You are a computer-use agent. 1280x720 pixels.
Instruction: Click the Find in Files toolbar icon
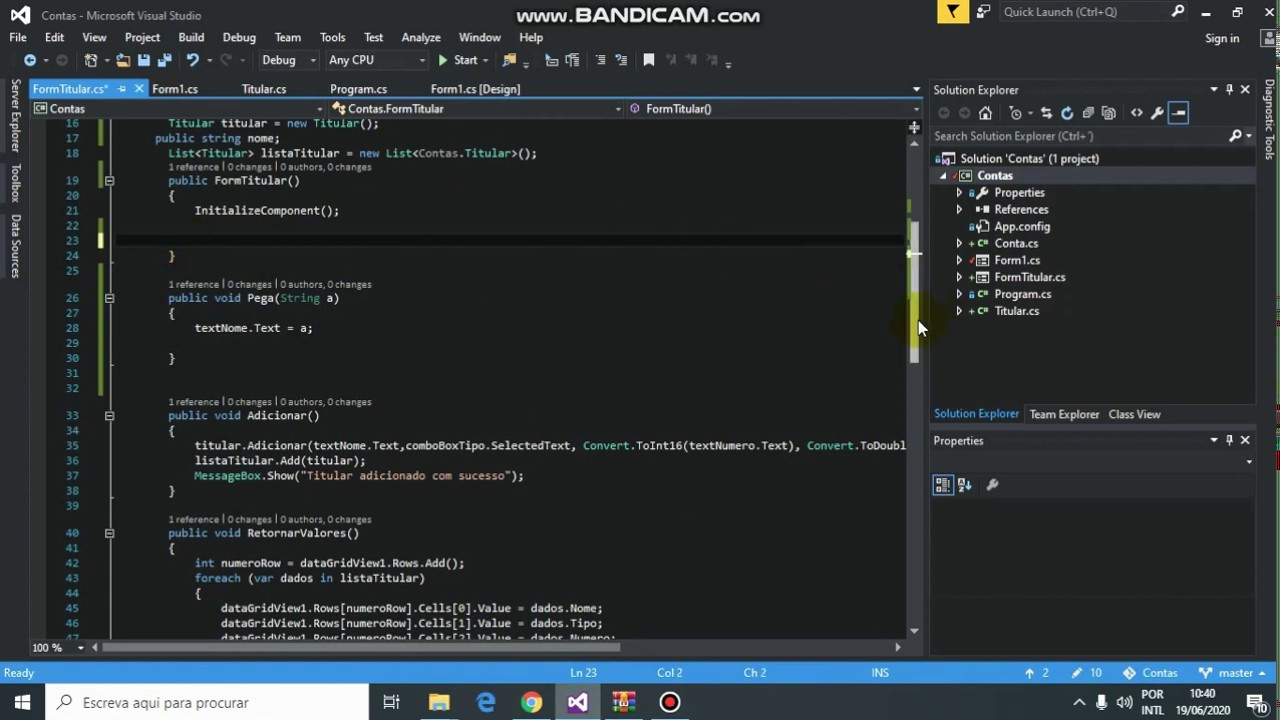coord(510,60)
